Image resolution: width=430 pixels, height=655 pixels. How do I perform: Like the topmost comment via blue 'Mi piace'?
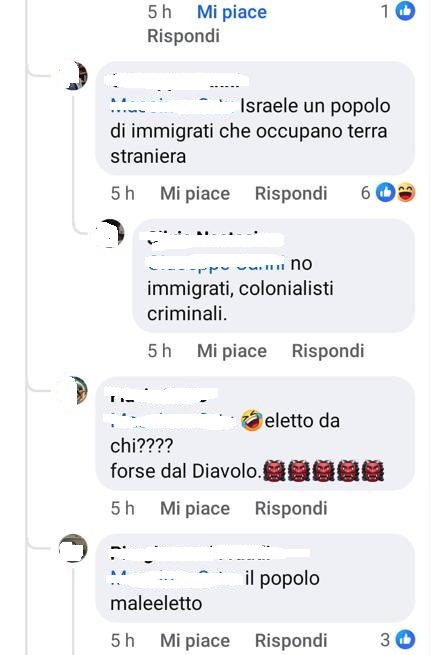[232, 12]
